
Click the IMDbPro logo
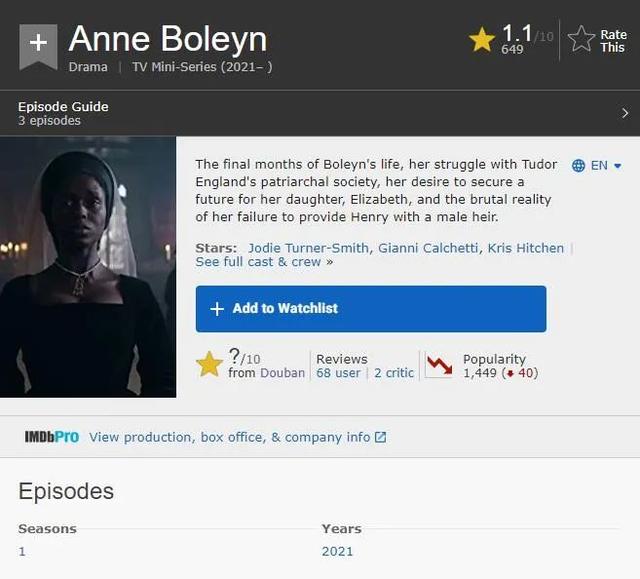point(51,437)
